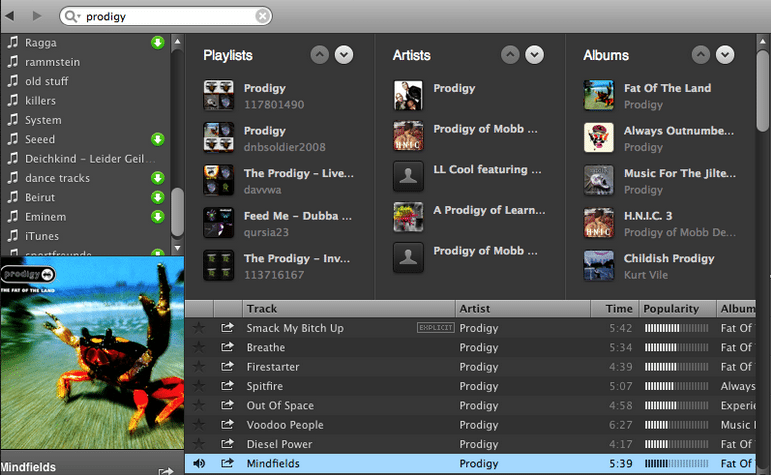This screenshot has width=771, height=475.
Task: Open the iTunes playlist
Action: click(x=42, y=236)
